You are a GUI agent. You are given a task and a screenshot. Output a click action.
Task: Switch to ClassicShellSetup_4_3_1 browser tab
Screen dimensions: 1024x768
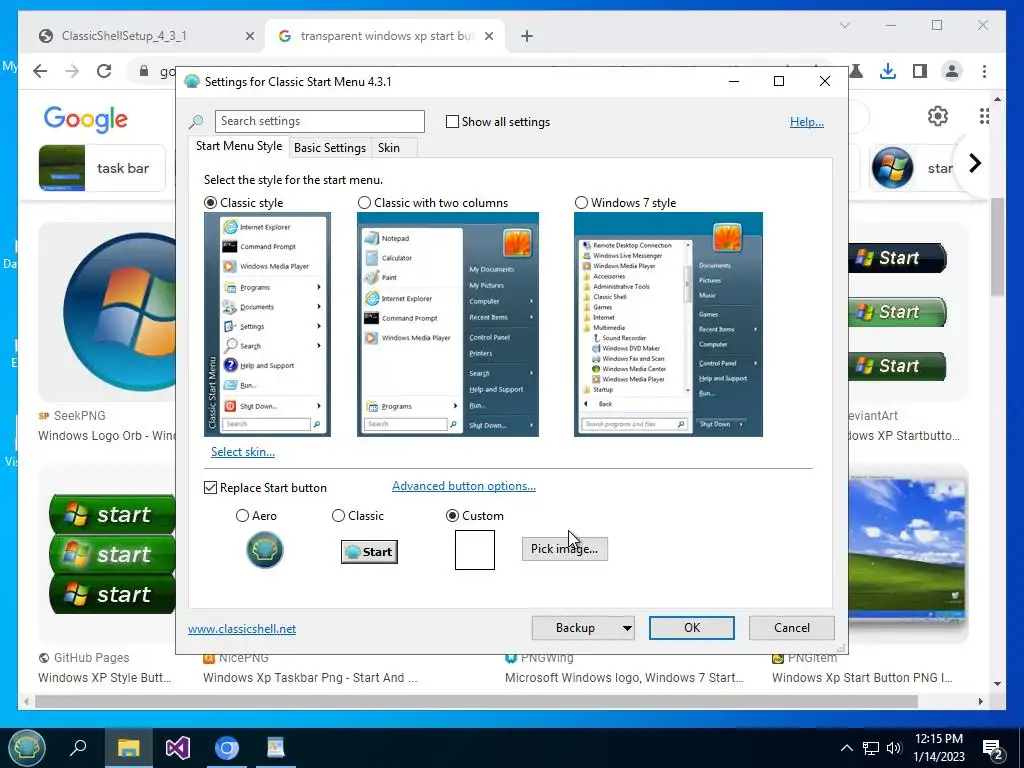click(146, 36)
